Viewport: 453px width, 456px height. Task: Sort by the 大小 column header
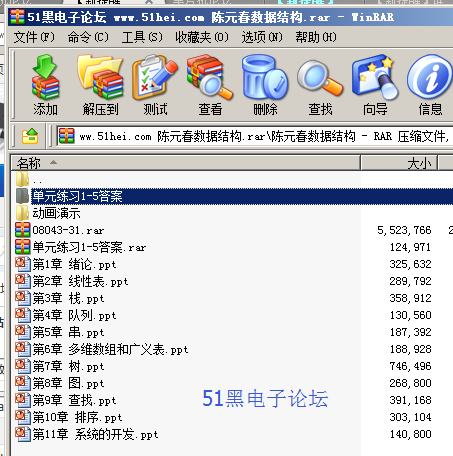(x=399, y=163)
